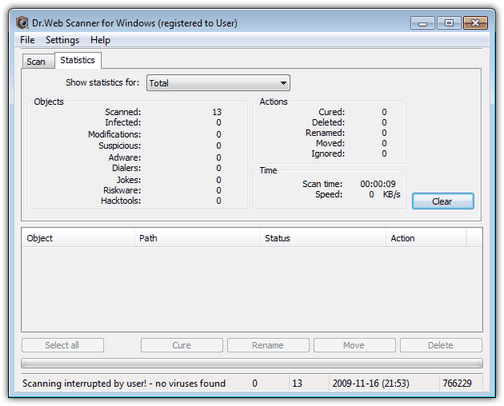Click the 'Ignored:' label

(328, 154)
